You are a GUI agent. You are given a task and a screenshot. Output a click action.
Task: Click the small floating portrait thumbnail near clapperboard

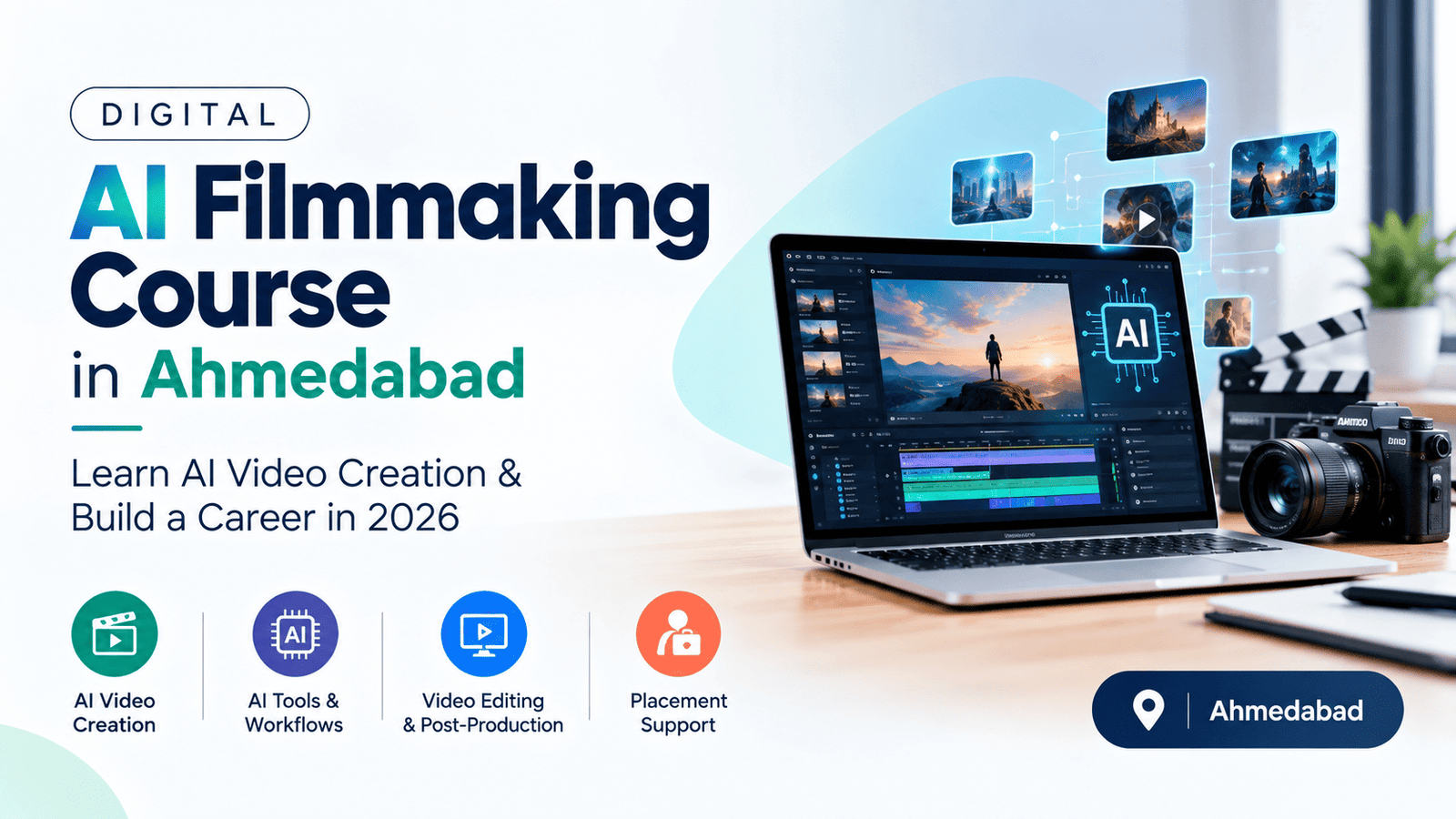[1228, 321]
